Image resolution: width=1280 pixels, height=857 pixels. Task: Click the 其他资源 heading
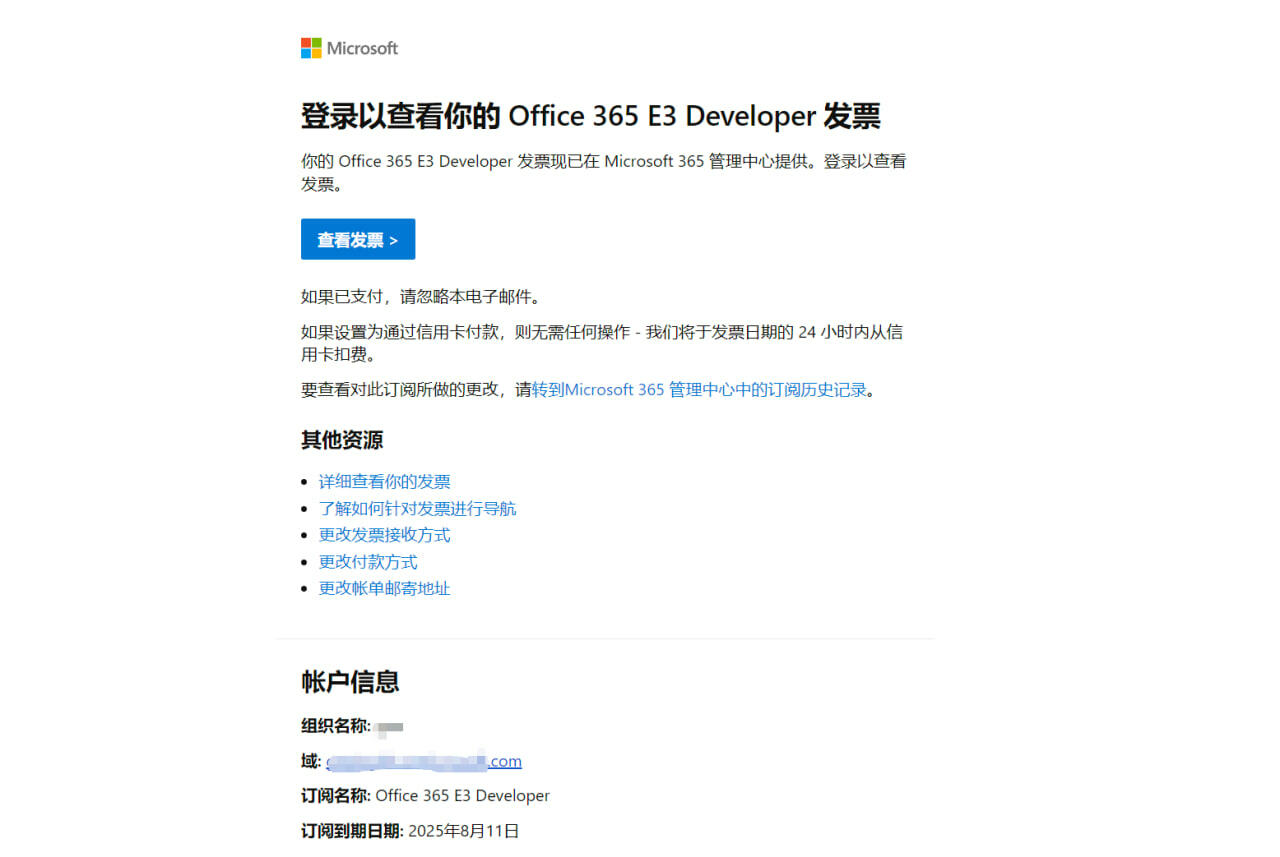[x=342, y=440]
